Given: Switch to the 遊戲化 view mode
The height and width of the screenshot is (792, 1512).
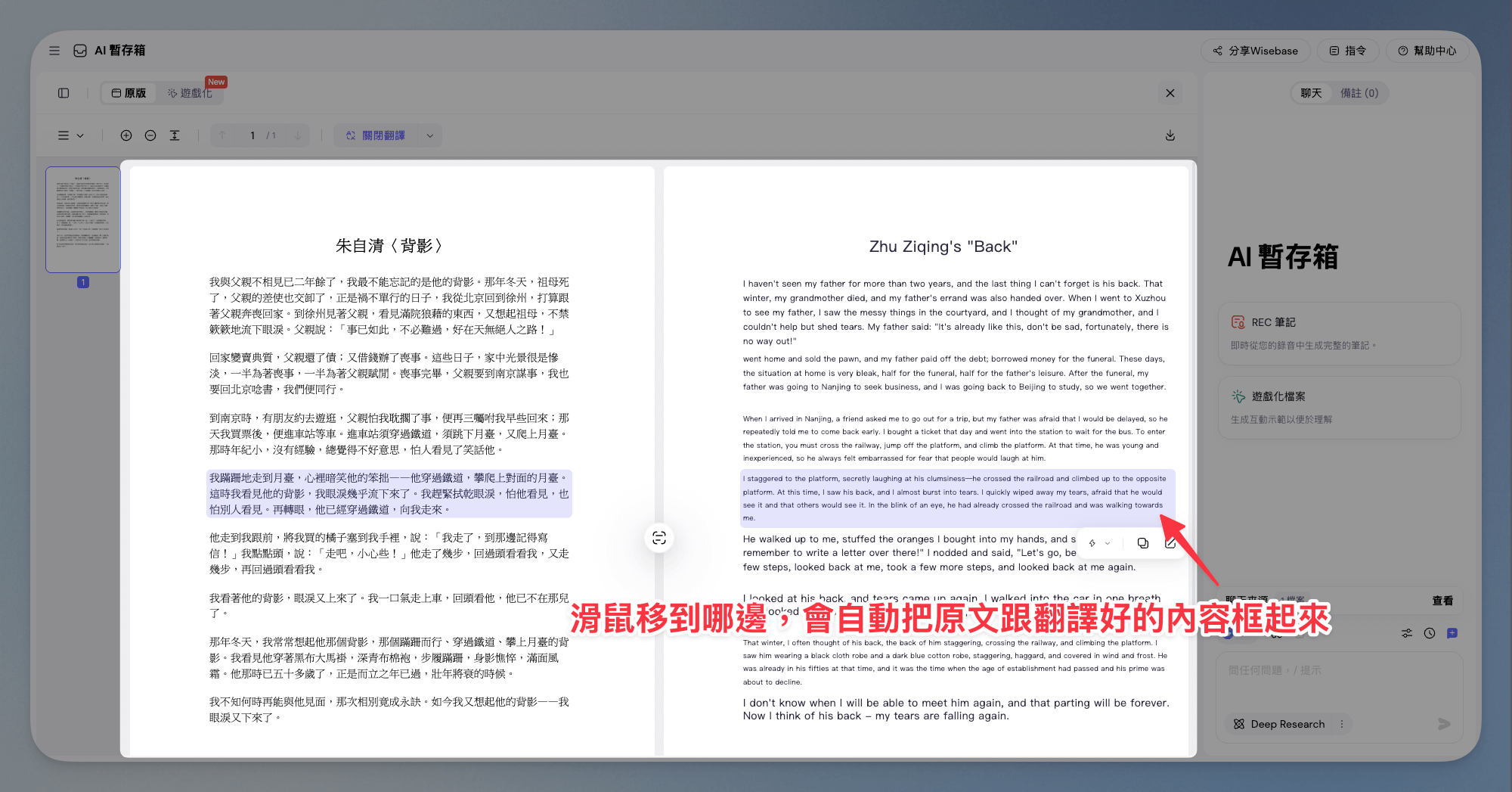Looking at the screenshot, I should click(191, 93).
